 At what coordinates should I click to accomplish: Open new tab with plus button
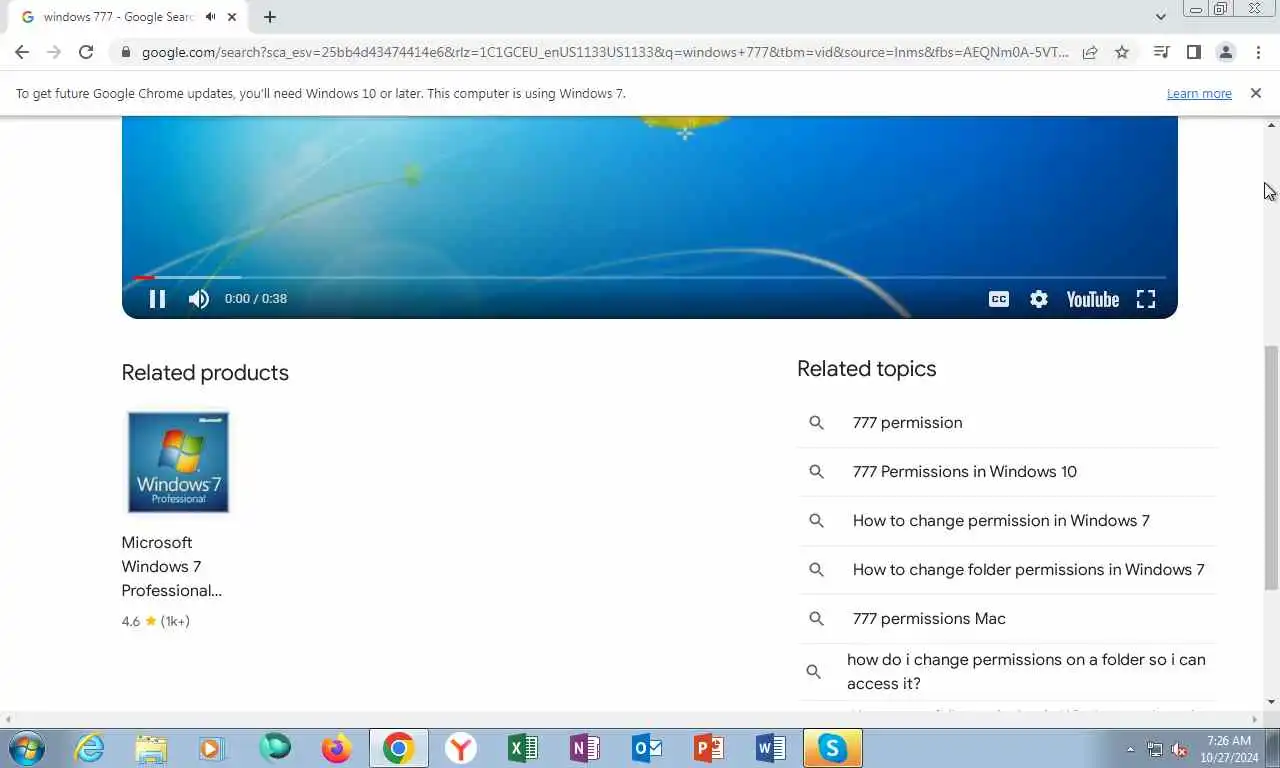(270, 17)
